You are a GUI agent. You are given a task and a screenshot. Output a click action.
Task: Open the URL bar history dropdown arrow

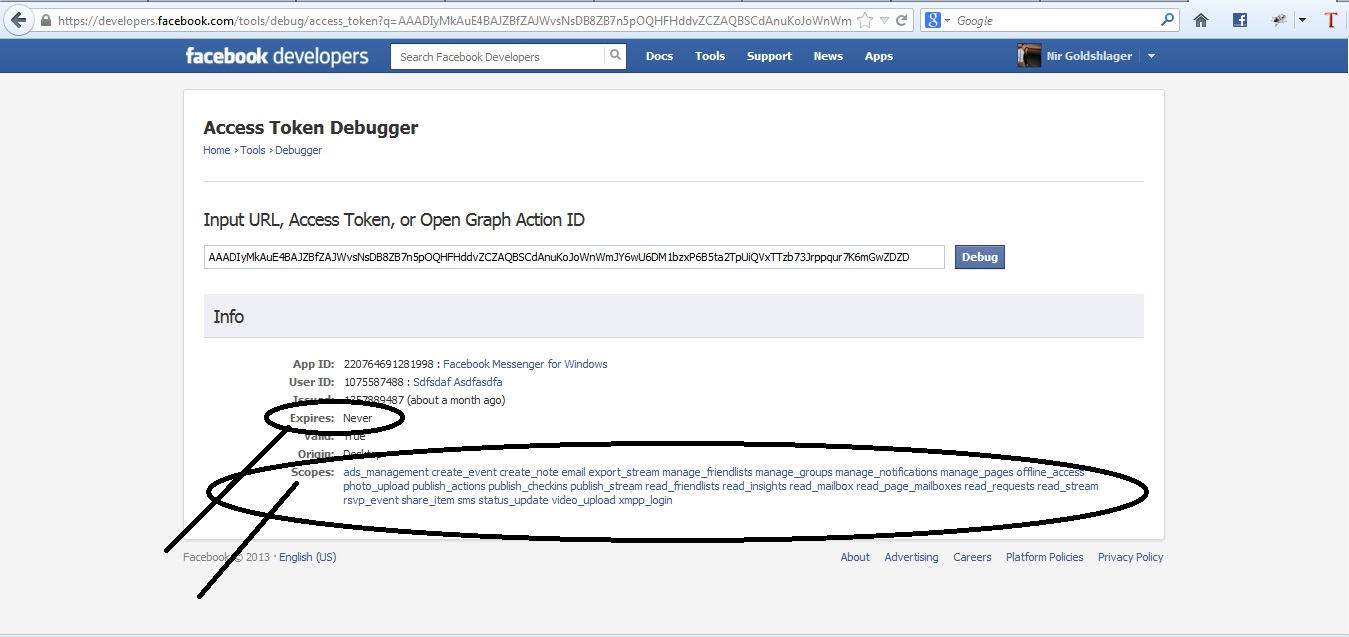[x=884, y=20]
